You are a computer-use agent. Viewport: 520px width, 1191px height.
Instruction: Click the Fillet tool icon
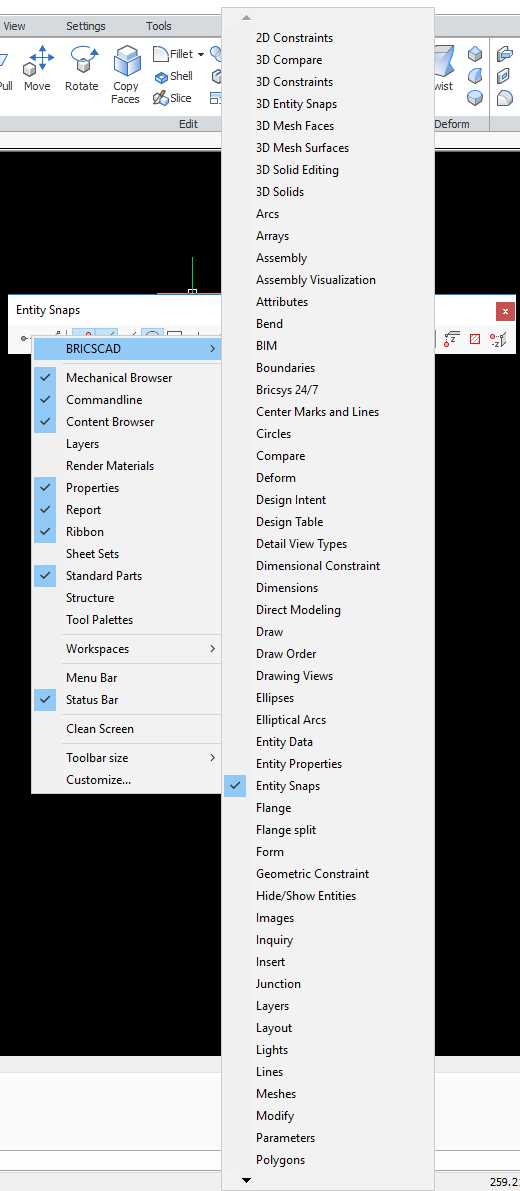click(x=161, y=54)
